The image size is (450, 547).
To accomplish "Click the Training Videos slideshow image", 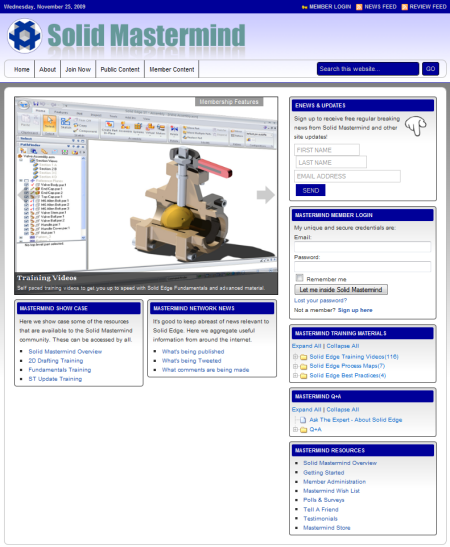I will [146, 196].
